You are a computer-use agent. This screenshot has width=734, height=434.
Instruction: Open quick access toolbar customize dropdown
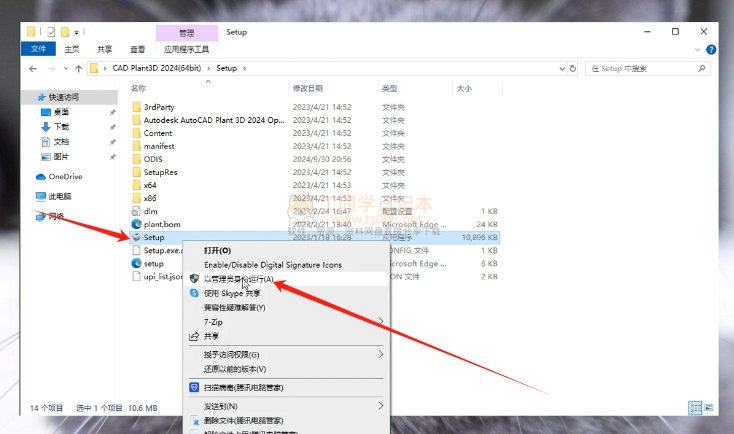point(76,32)
